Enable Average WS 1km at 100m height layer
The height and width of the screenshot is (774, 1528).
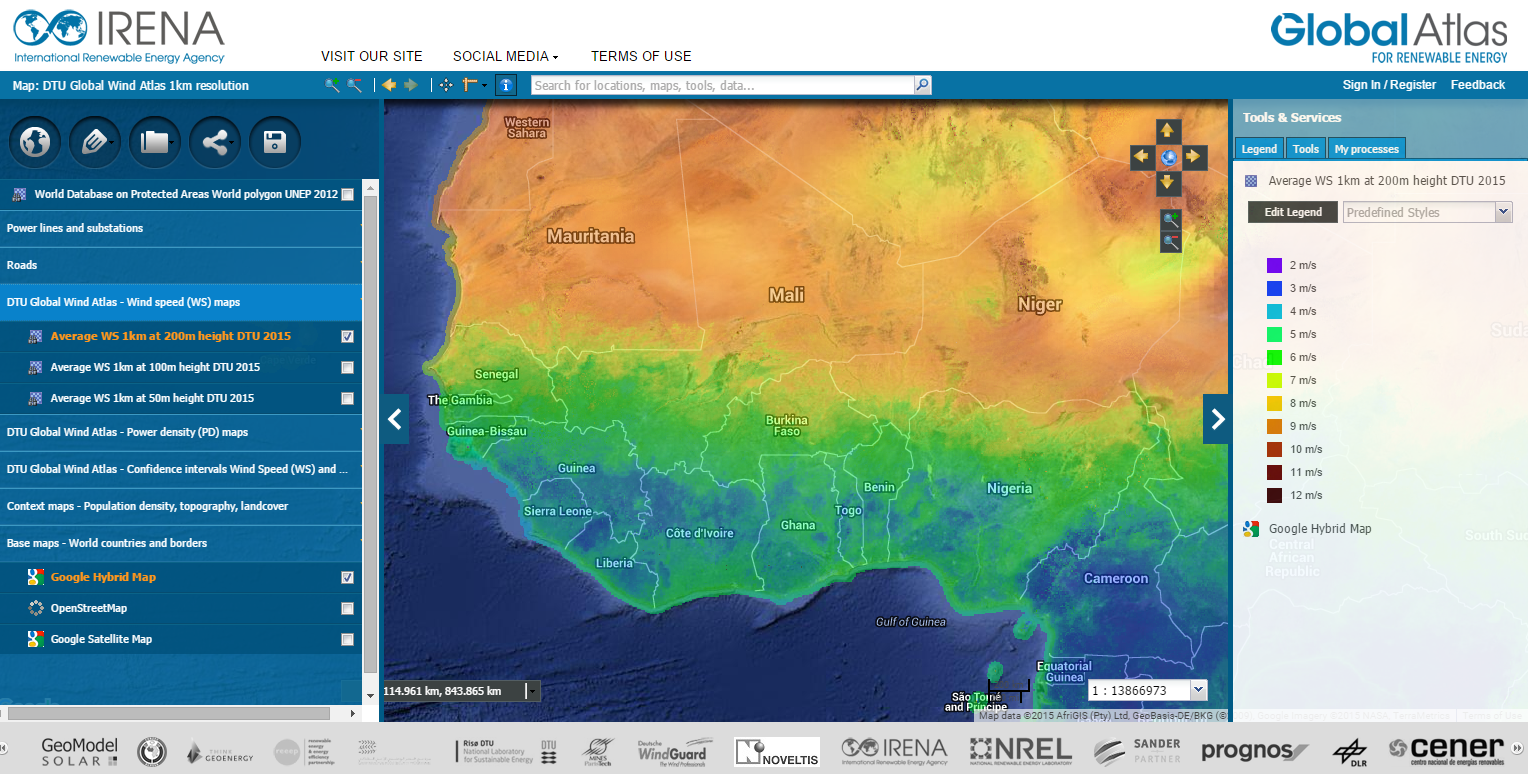(x=347, y=368)
